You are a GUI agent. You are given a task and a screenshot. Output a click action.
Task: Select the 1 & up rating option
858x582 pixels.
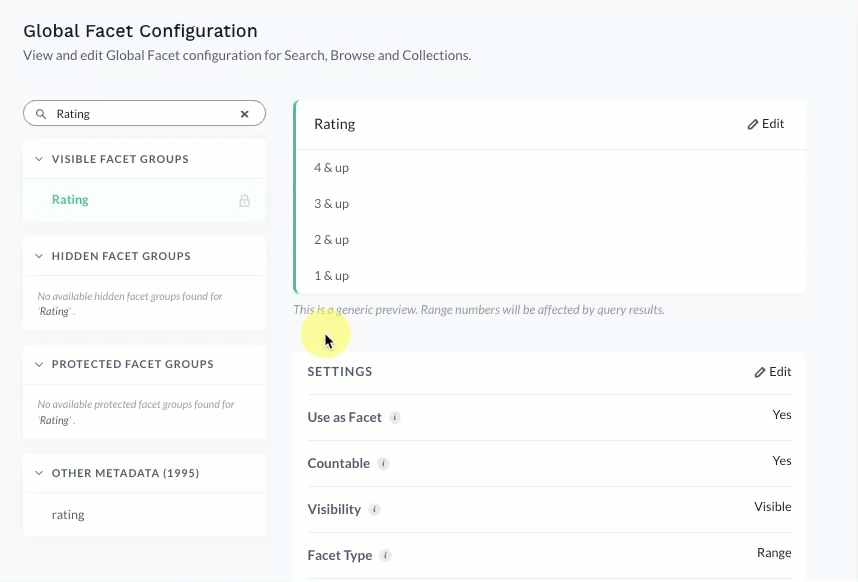click(x=331, y=276)
